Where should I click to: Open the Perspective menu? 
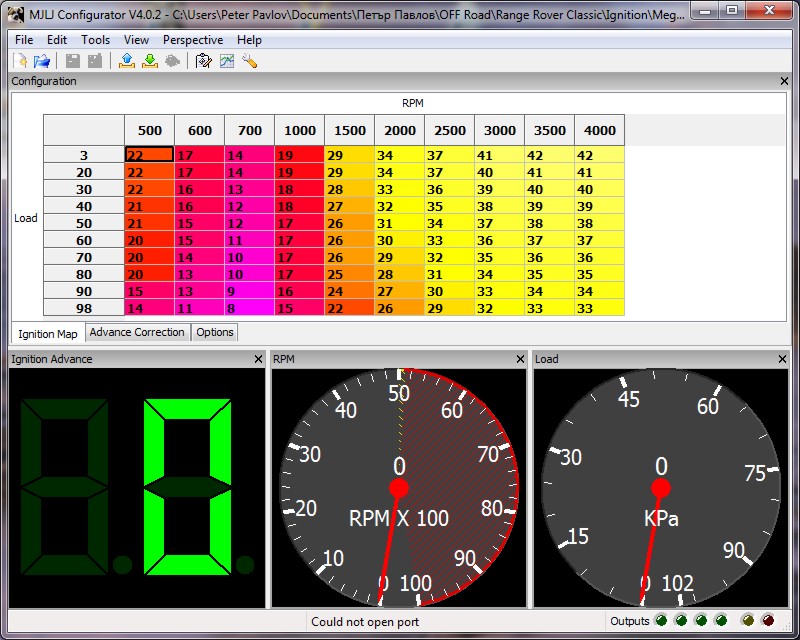click(193, 40)
